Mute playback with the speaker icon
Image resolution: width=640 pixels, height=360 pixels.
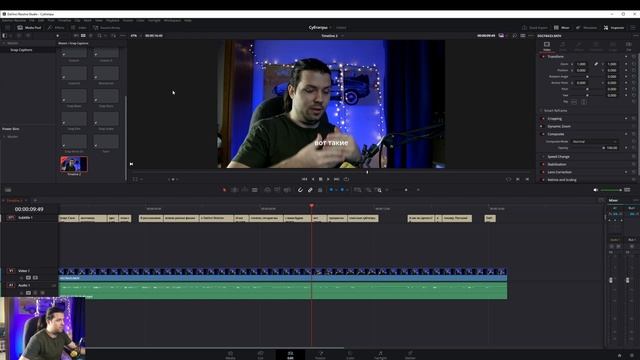(x=596, y=190)
